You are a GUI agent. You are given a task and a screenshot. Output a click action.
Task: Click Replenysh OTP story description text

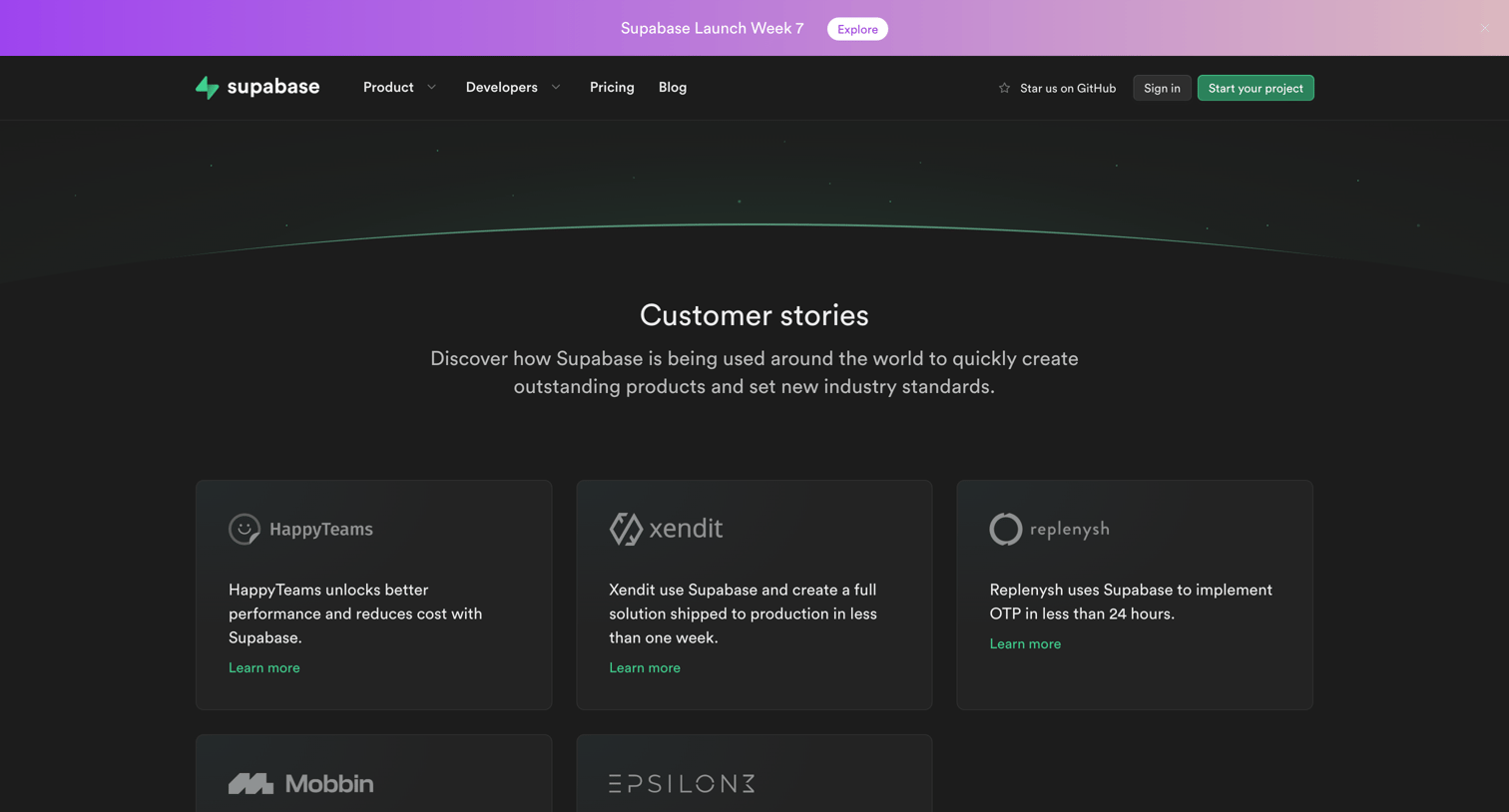tap(1131, 602)
